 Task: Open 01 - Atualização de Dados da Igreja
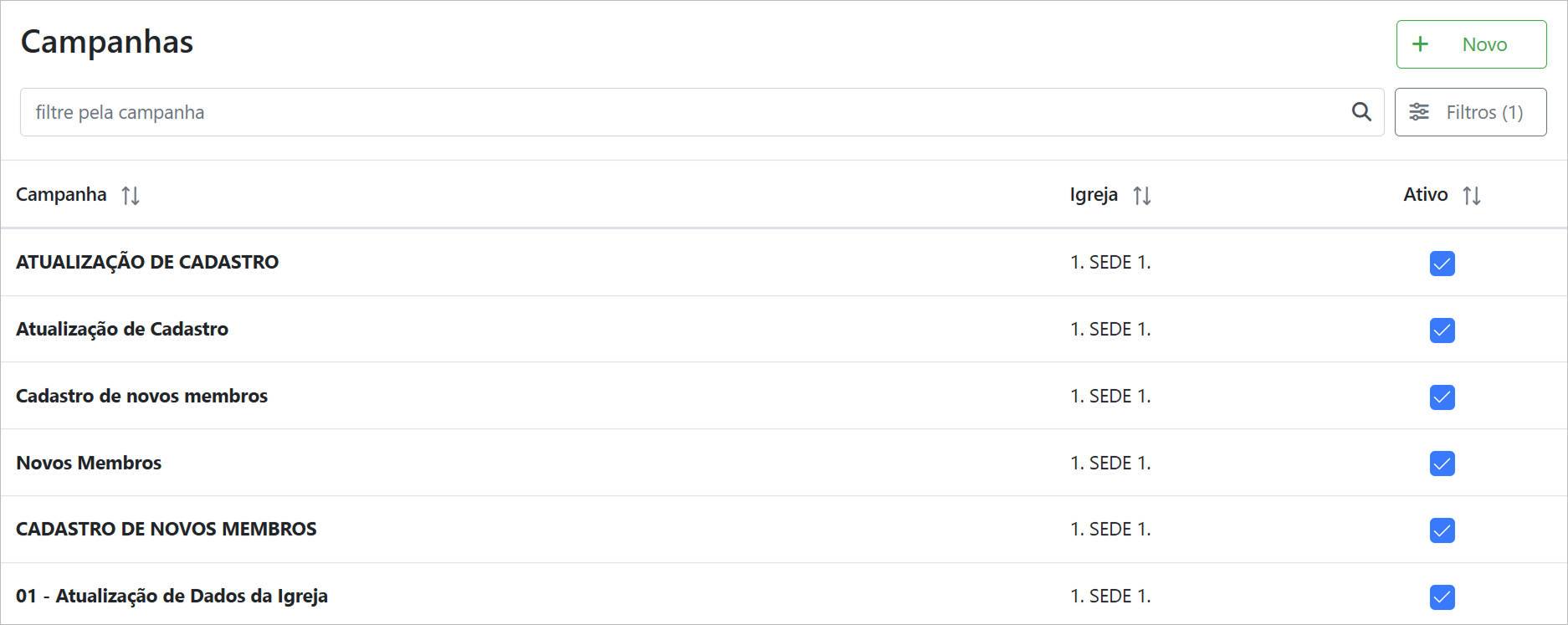[172, 596]
